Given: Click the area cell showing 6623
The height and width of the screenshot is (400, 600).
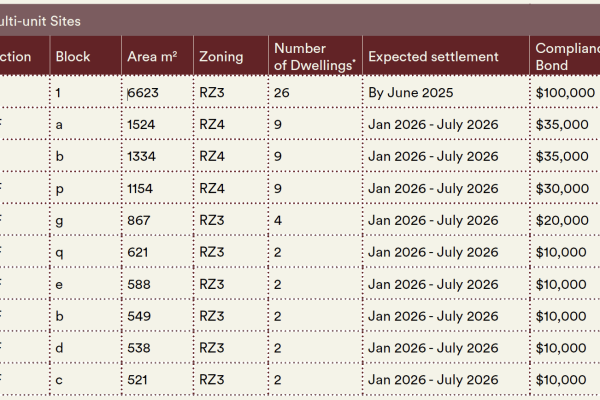Looking at the screenshot, I should 144,92.
